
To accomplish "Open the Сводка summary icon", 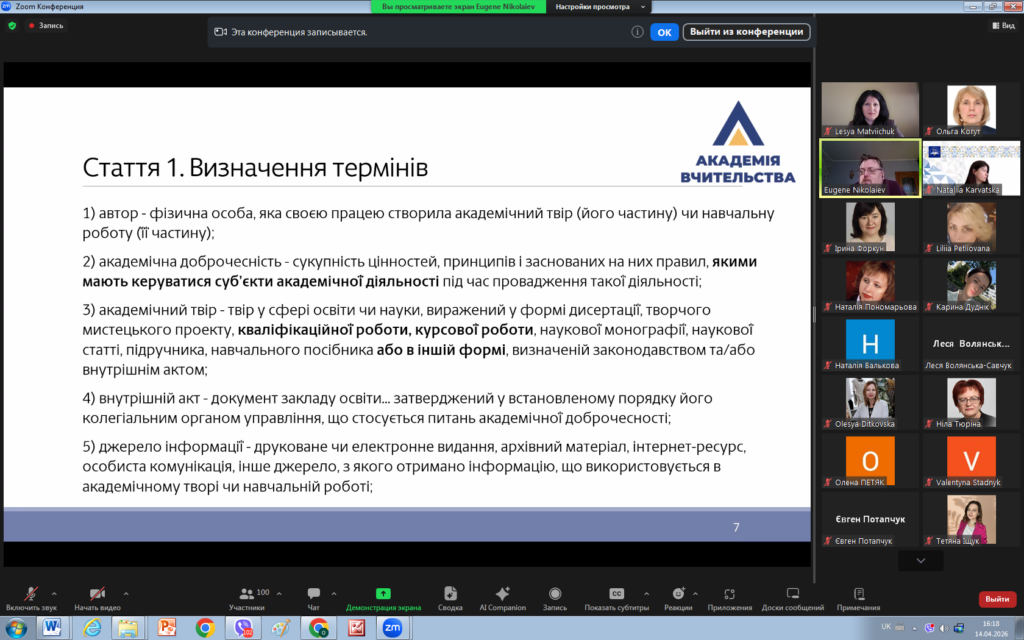I will [450, 594].
